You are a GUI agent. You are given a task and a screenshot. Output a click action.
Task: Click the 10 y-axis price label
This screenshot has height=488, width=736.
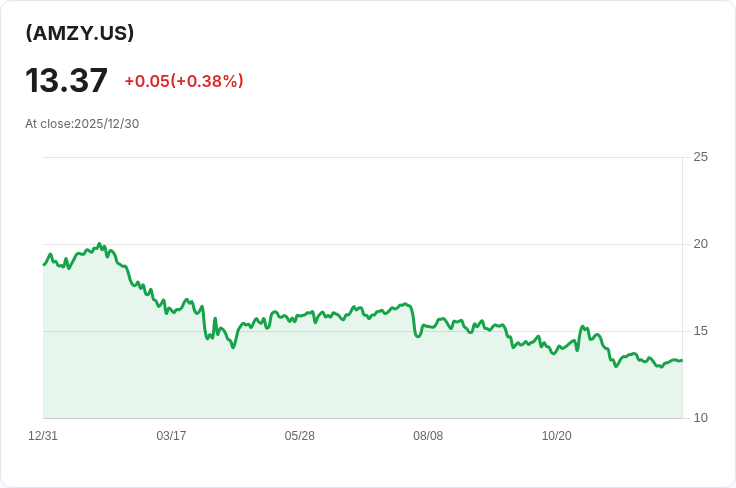tap(700, 418)
